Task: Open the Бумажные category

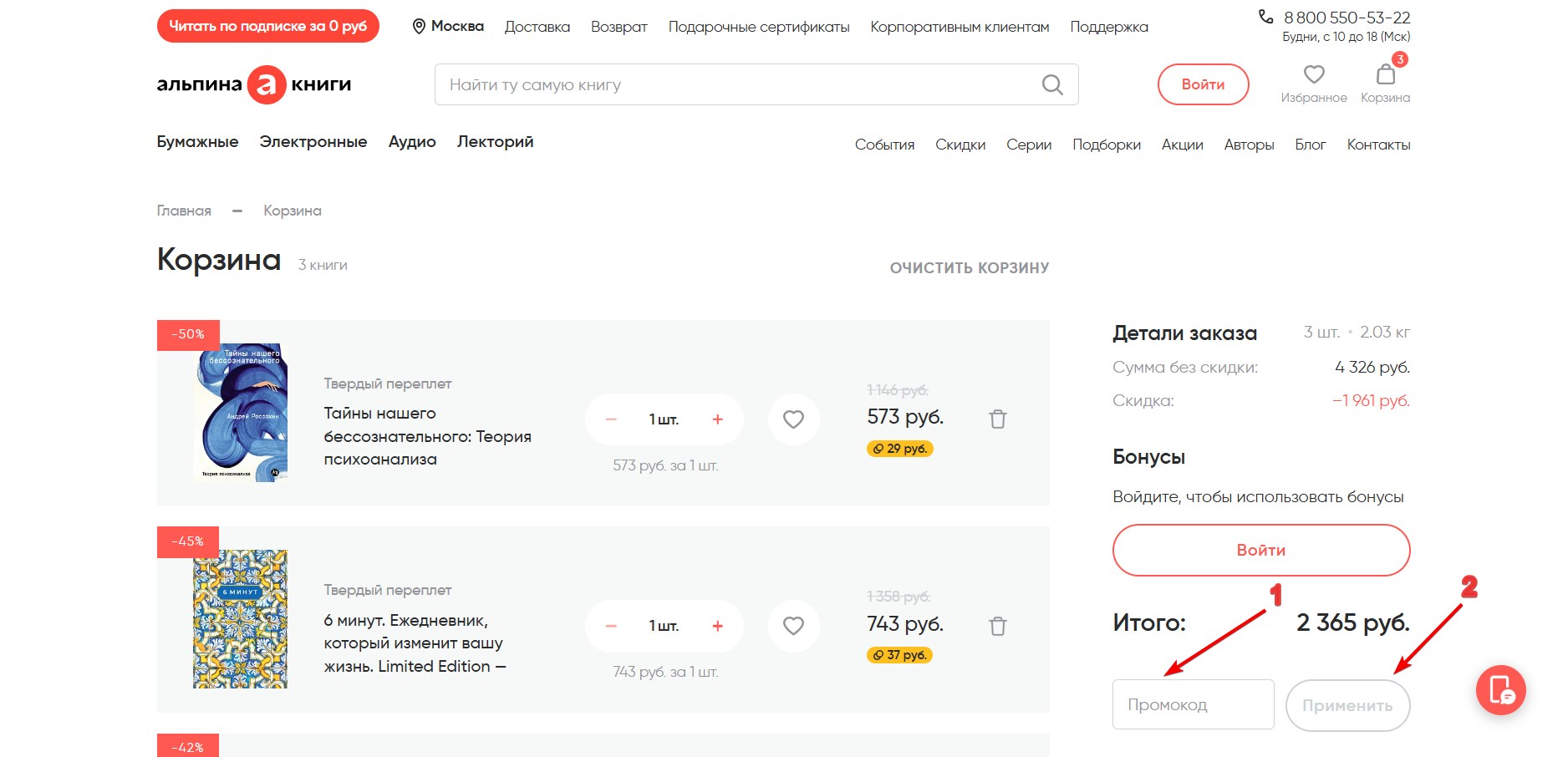Action: 197,142
